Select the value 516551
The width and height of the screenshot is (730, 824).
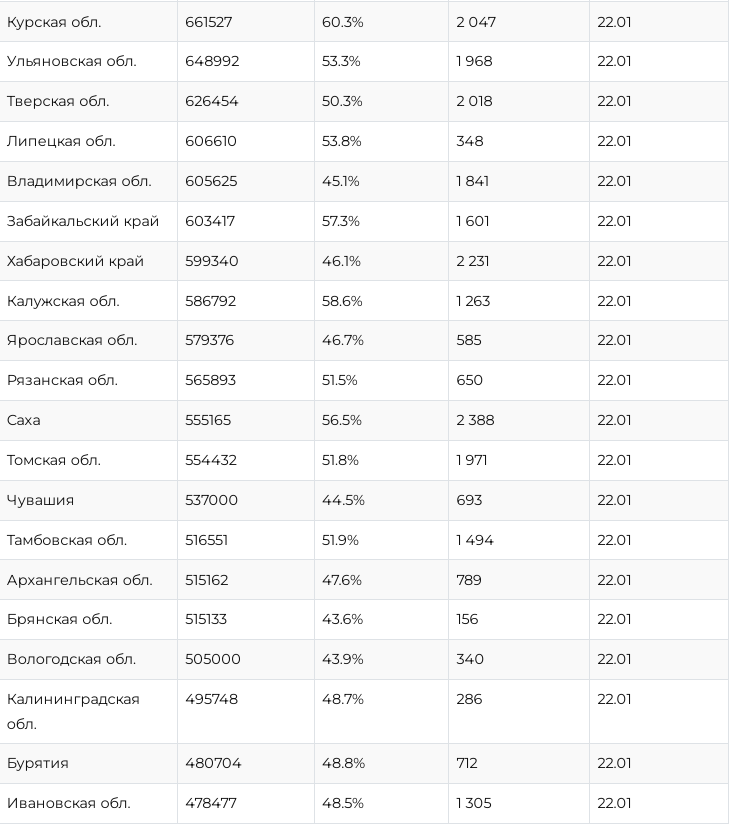click(207, 541)
